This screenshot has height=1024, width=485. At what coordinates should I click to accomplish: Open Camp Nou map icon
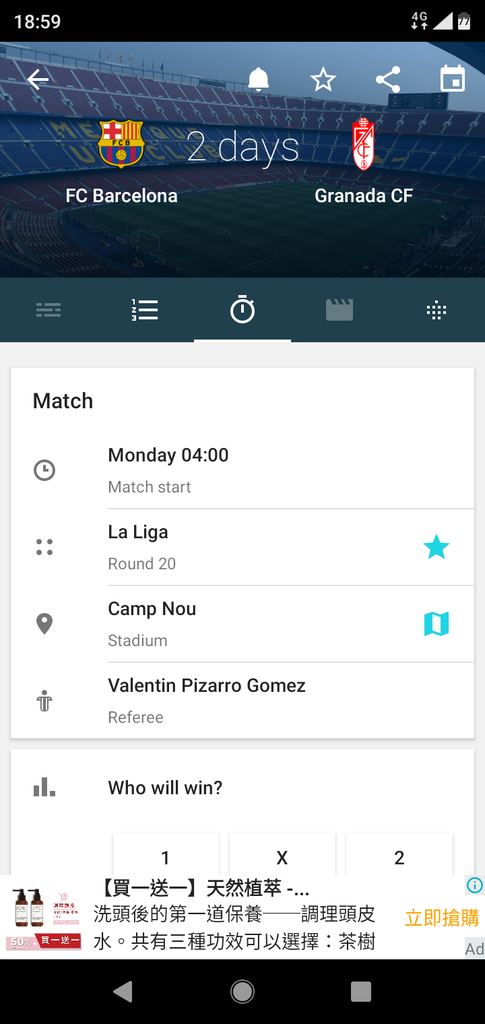coord(436,624)
